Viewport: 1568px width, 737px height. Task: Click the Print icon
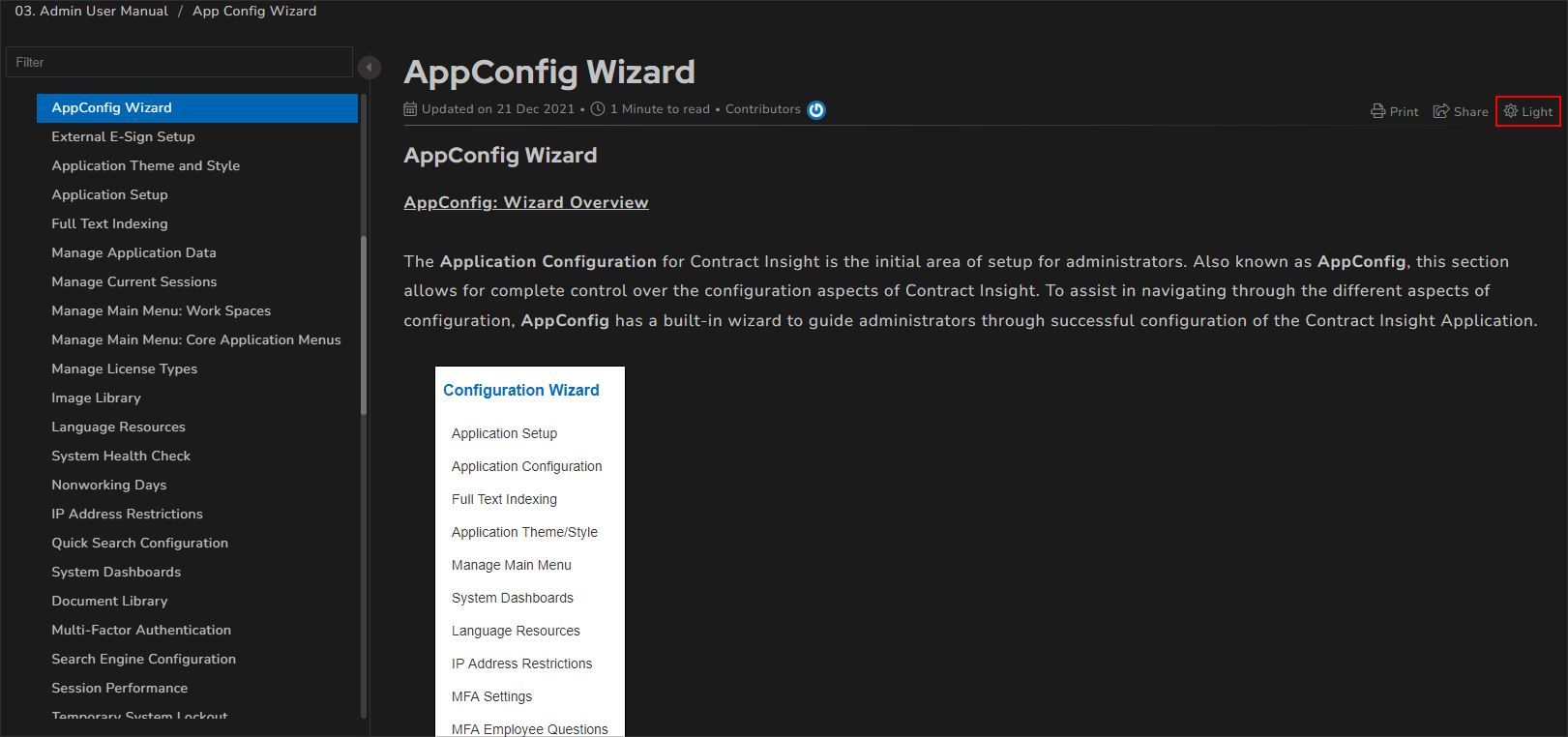click(1377, 111)
